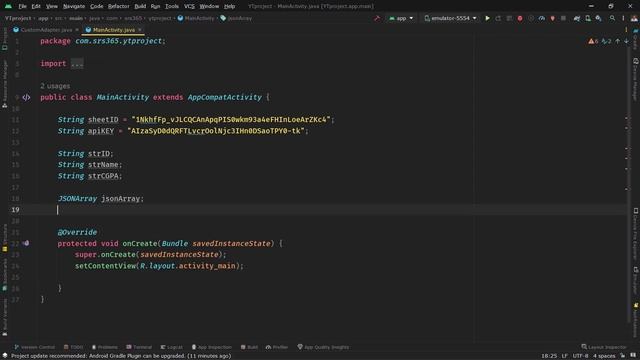Click the related XML file gutter icon
Image resolution: width=640 pixels, height=360 pixels.
pos(26,97)
